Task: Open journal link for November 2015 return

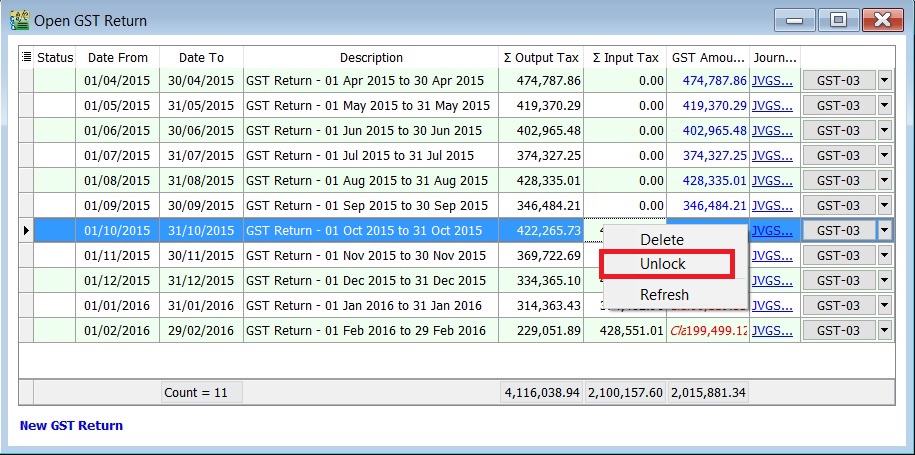Action: pyautogui.click(x=773, y=256)
